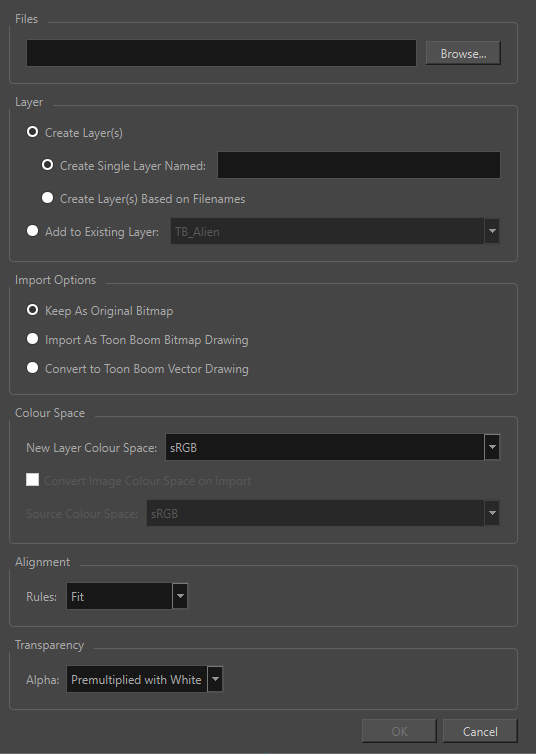Expand the Alignment Rules Fit dropdown

tap(127, 596)
